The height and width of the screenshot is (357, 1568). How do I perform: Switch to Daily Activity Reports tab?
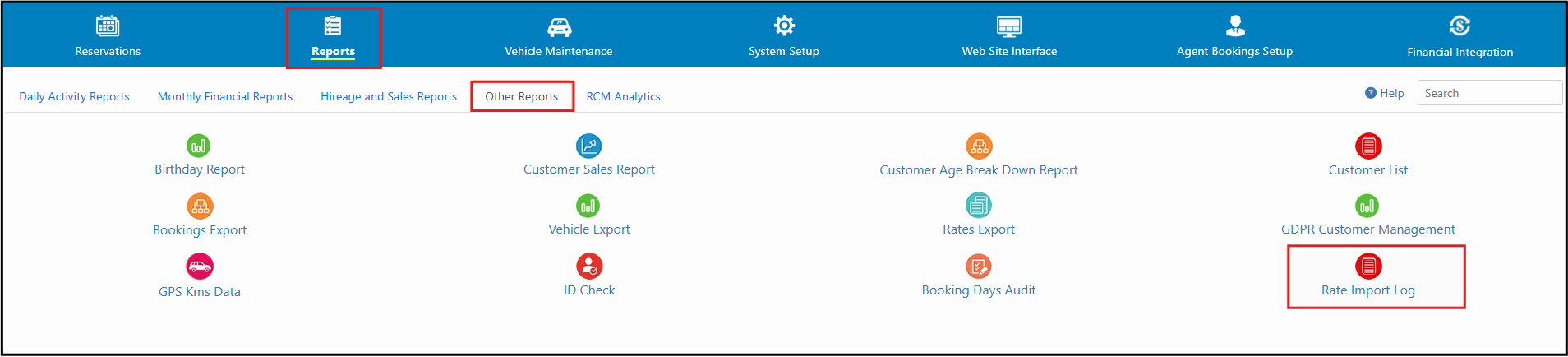click(74, 96)
